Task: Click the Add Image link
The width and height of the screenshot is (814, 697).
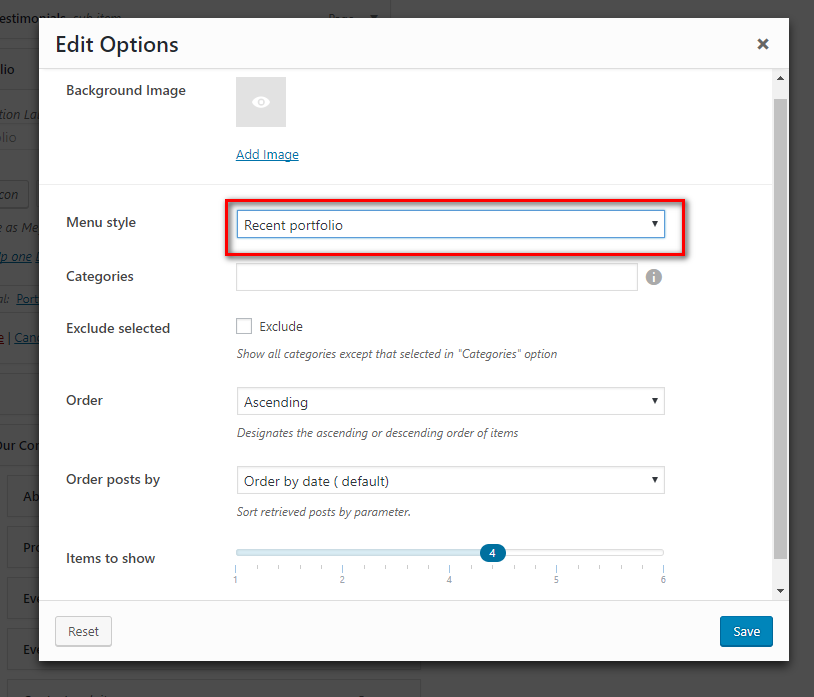Action: click(267, 154)
